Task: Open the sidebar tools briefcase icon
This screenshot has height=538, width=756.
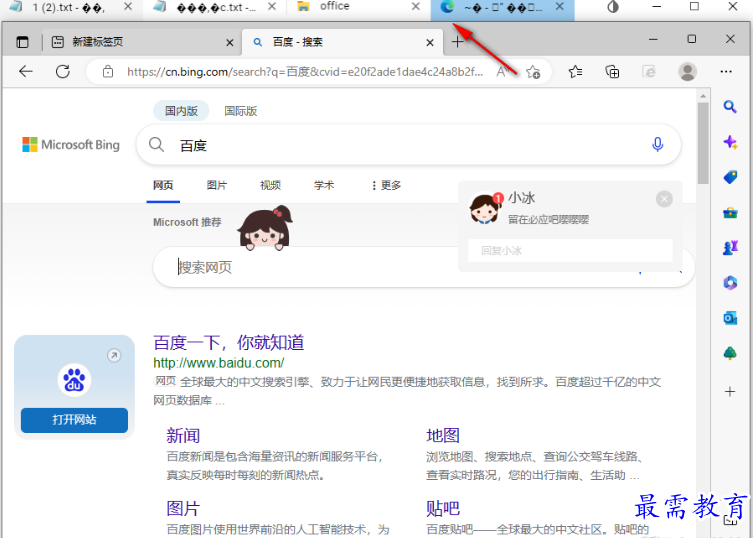Action: 730,213
